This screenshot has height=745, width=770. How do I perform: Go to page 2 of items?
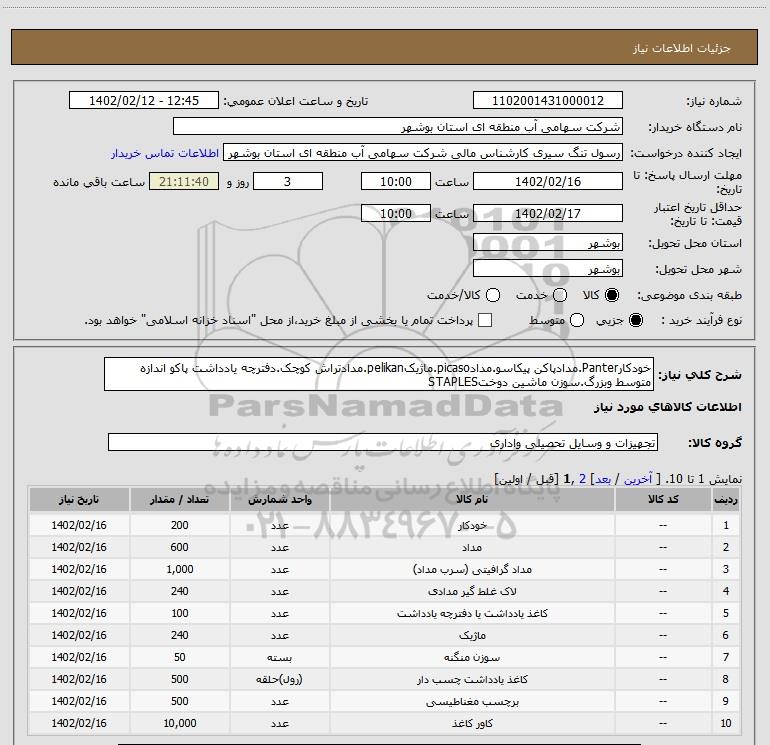(582, 479)
